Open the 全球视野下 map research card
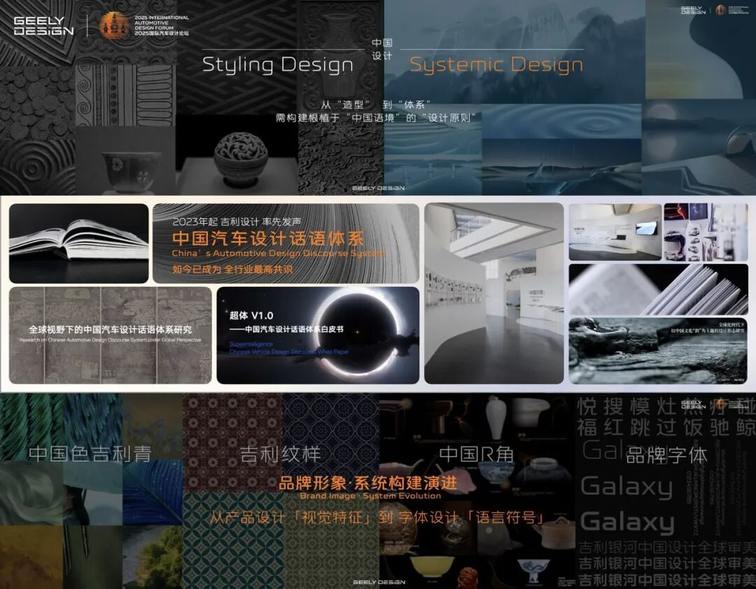The image size is (756, 589). 110,335
